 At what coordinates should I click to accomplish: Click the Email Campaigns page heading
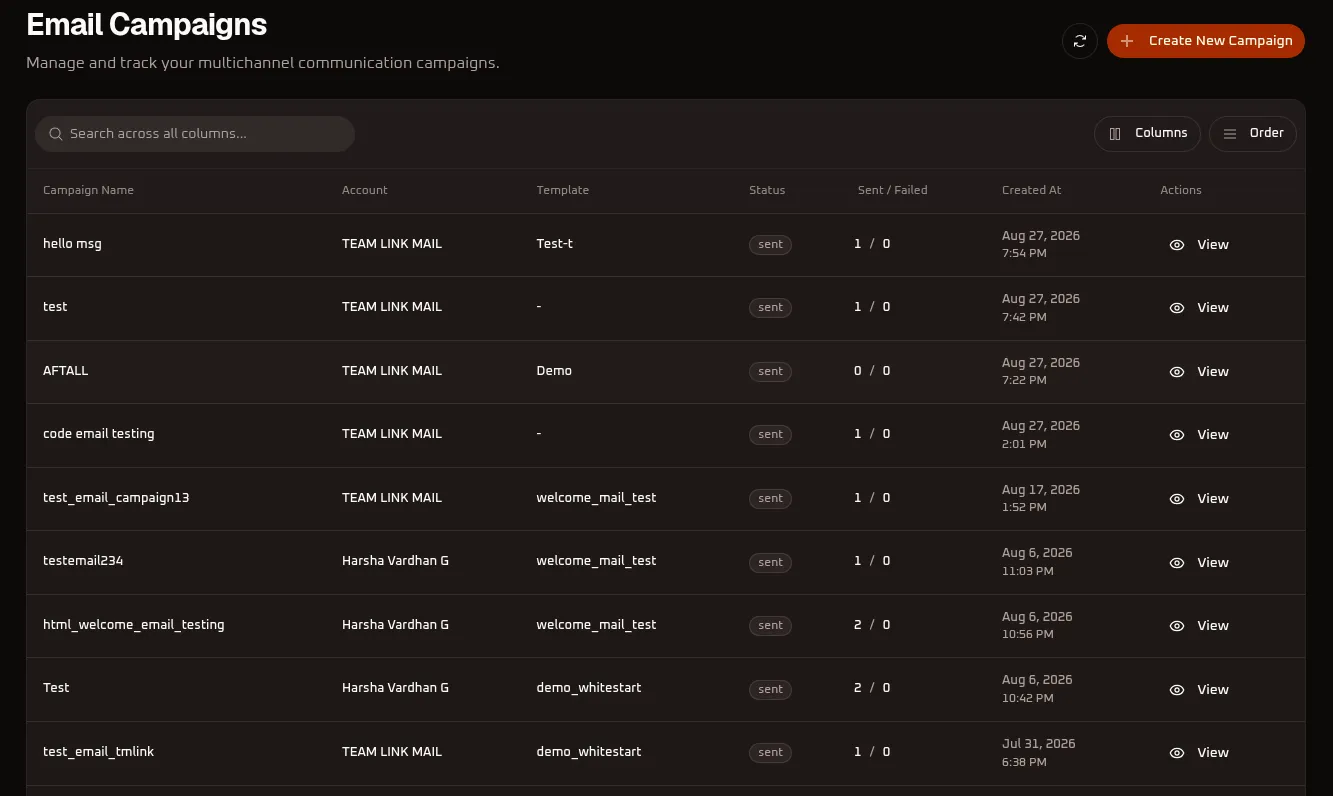point(147,25)
